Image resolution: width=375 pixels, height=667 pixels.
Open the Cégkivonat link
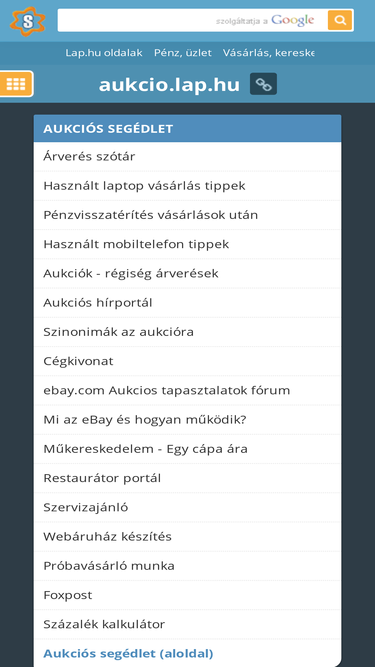point(78,361)
